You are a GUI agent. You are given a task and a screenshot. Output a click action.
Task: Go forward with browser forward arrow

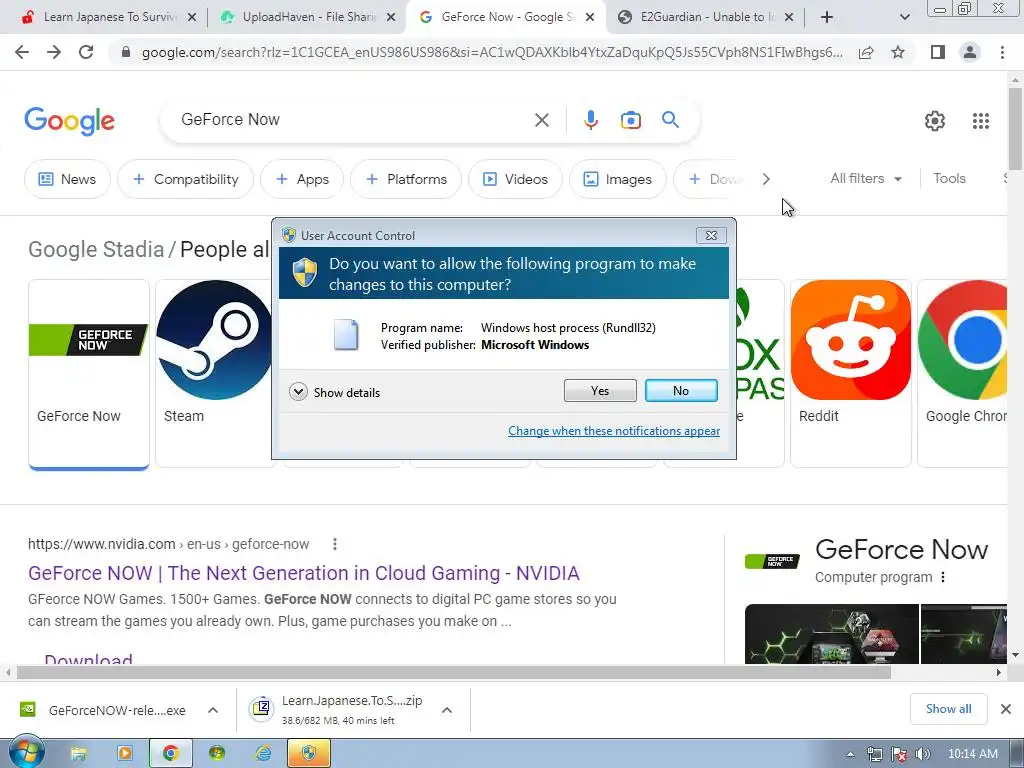click(54, 52)
